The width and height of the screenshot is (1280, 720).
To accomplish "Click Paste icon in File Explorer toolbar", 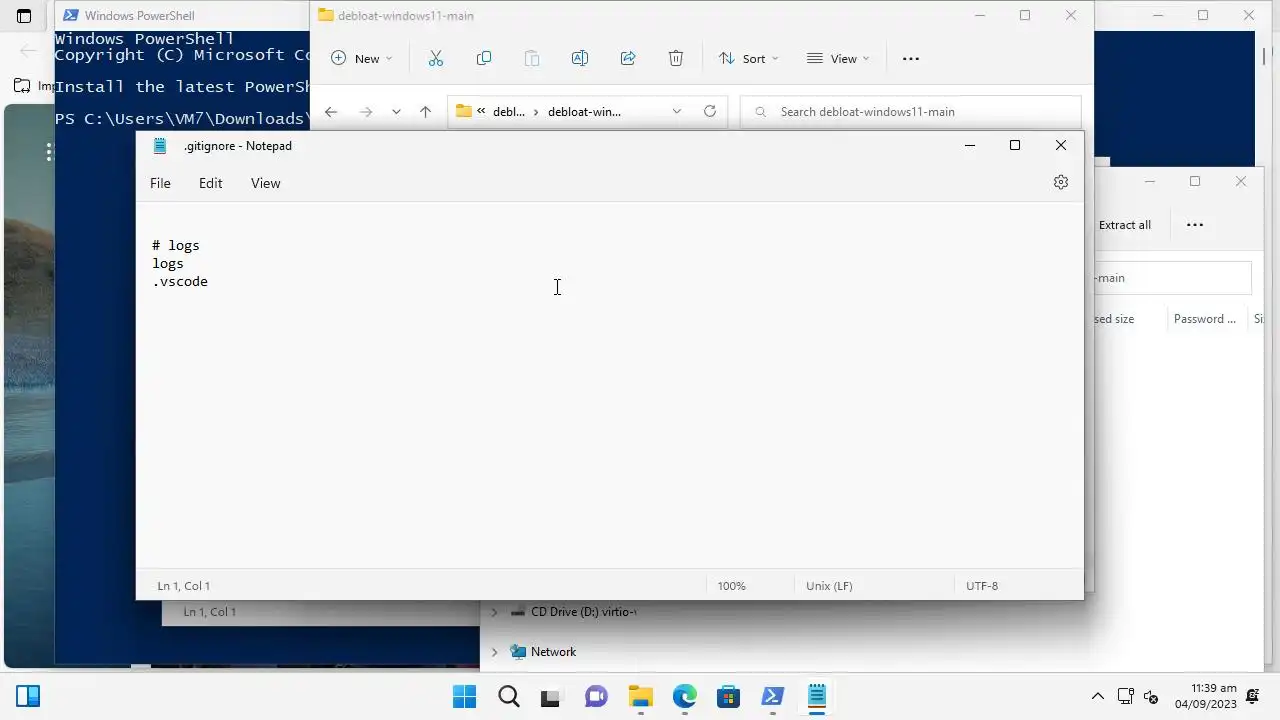I will [532, 58].
